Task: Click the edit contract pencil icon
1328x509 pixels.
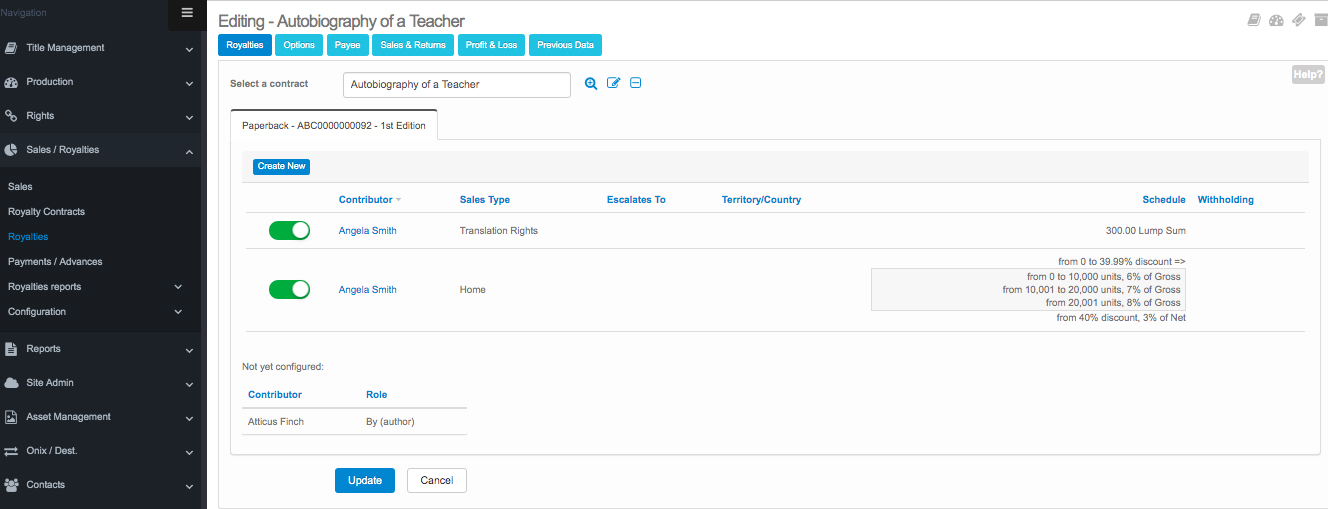Action: tap(613, 84)
